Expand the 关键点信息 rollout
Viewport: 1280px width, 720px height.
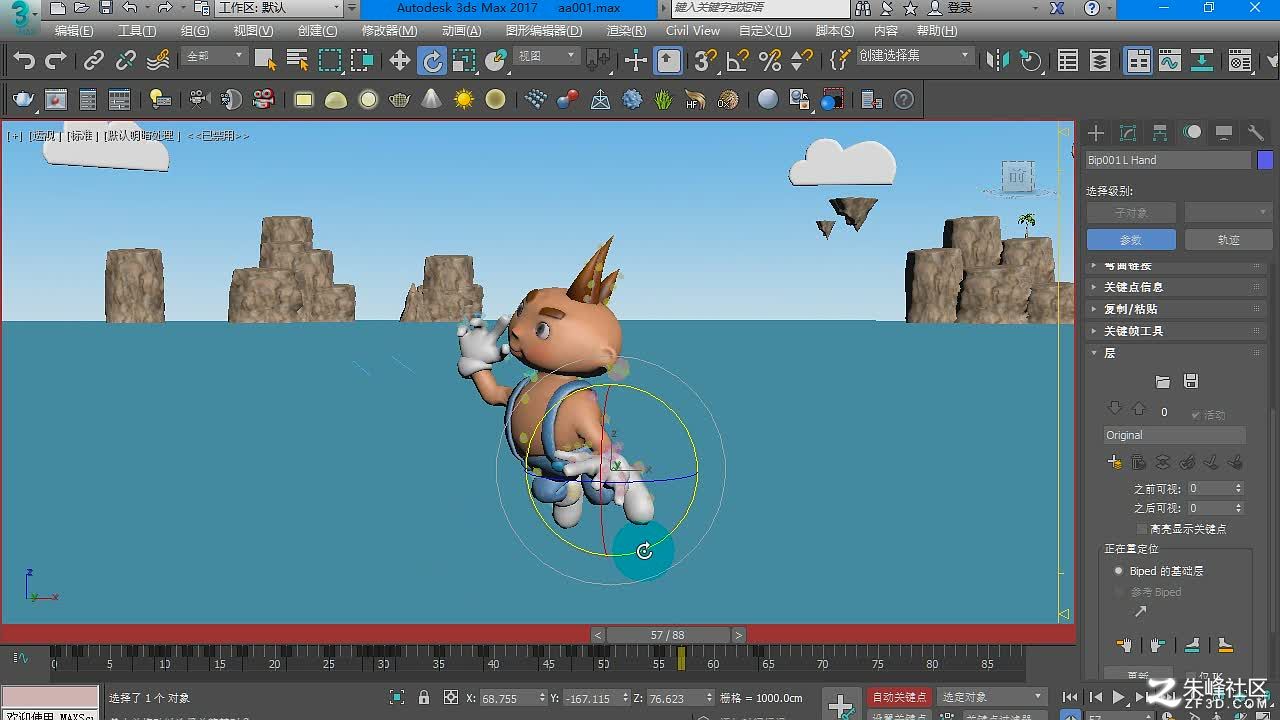coord(1177,287)
